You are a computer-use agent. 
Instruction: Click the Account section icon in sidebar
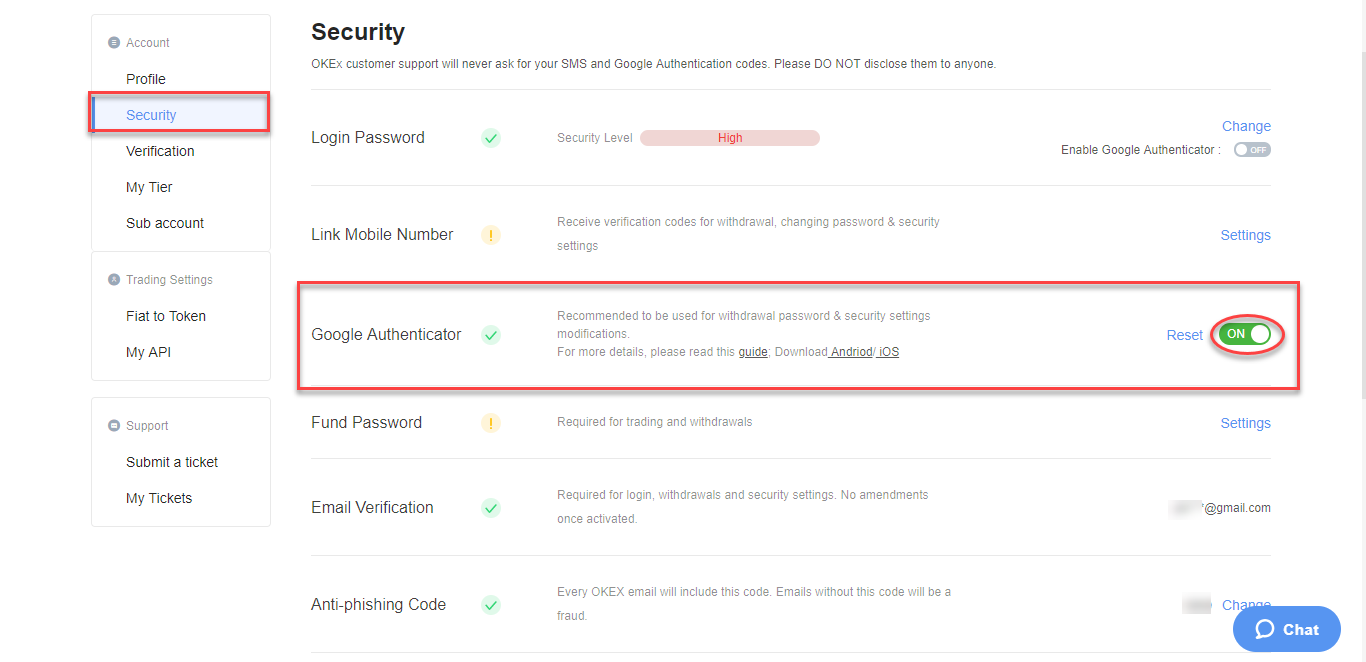coord(114,43)
